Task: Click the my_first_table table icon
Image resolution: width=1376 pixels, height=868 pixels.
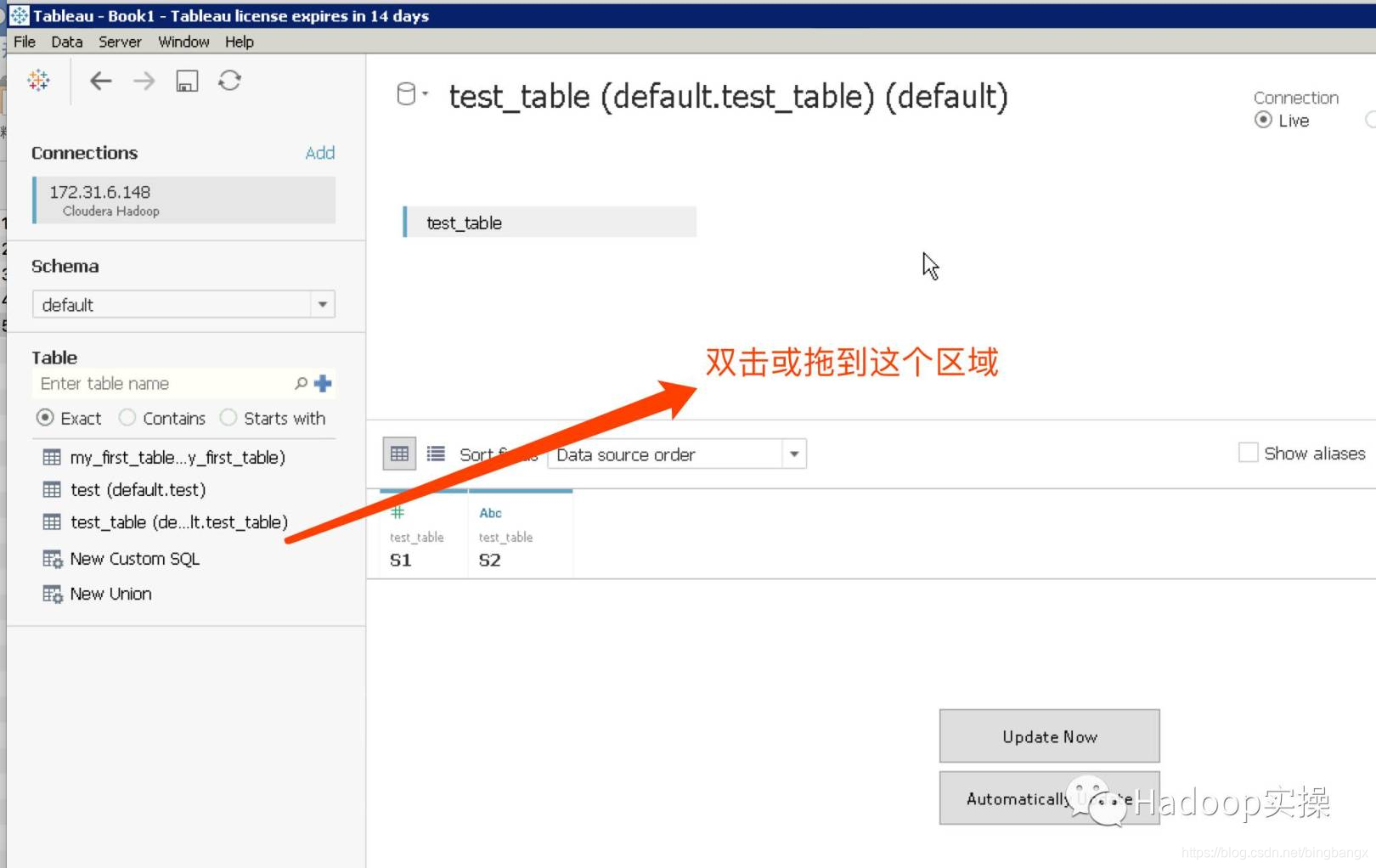Action: coord(52,457)
